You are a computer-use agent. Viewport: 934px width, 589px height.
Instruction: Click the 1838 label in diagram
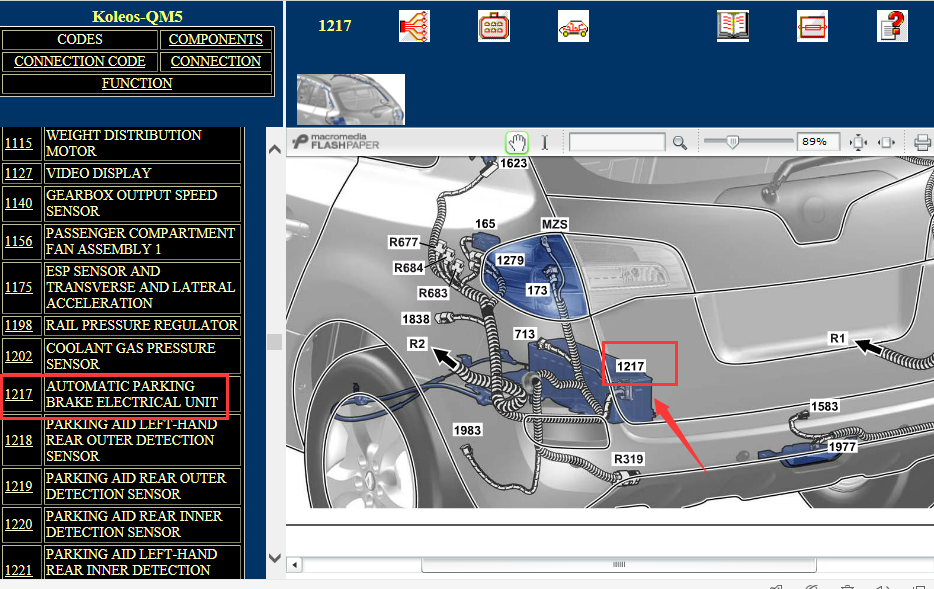point(416,319)
